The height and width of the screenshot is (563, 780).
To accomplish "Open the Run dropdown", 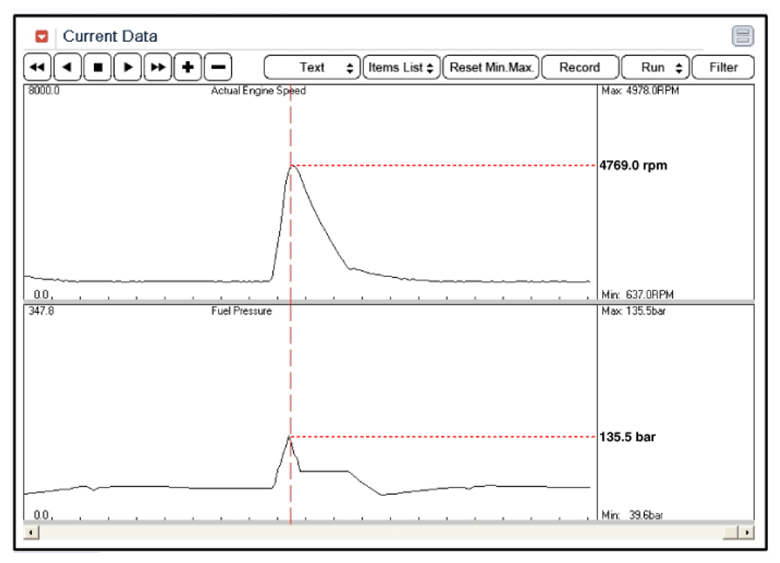I will [654, 68].
